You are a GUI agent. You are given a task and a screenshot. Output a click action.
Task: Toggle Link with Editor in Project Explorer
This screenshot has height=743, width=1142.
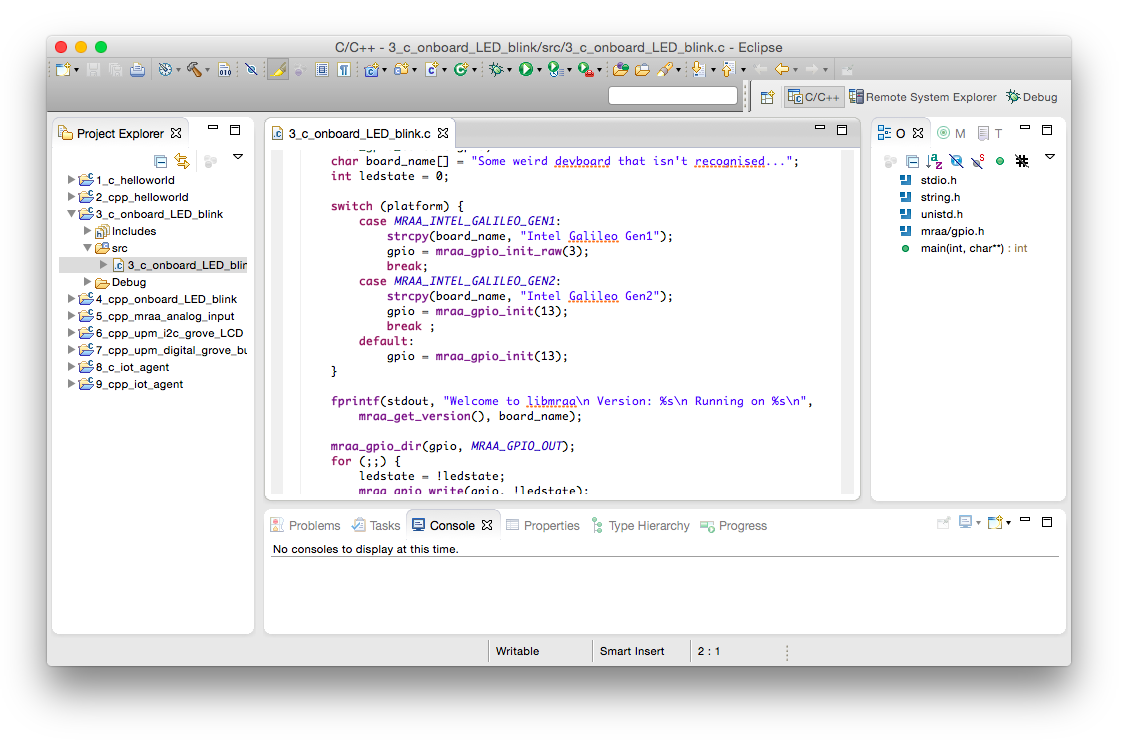click(x=182, y=161)
